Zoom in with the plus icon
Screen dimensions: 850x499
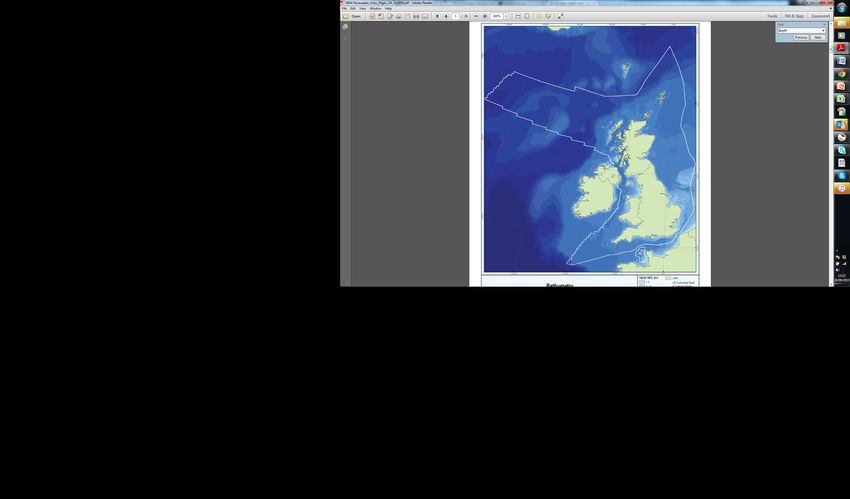point(485,16)
